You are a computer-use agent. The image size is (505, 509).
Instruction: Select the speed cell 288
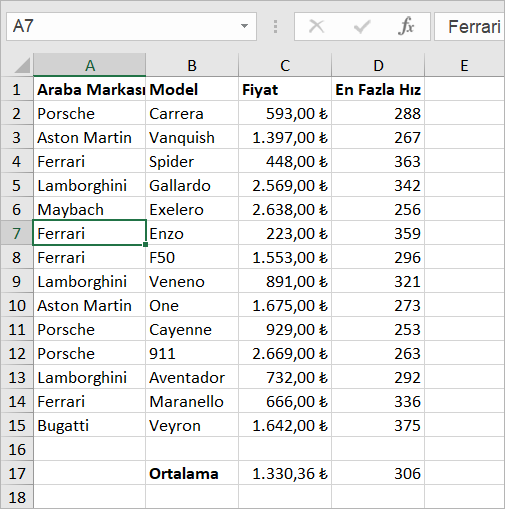pos(378,113)
